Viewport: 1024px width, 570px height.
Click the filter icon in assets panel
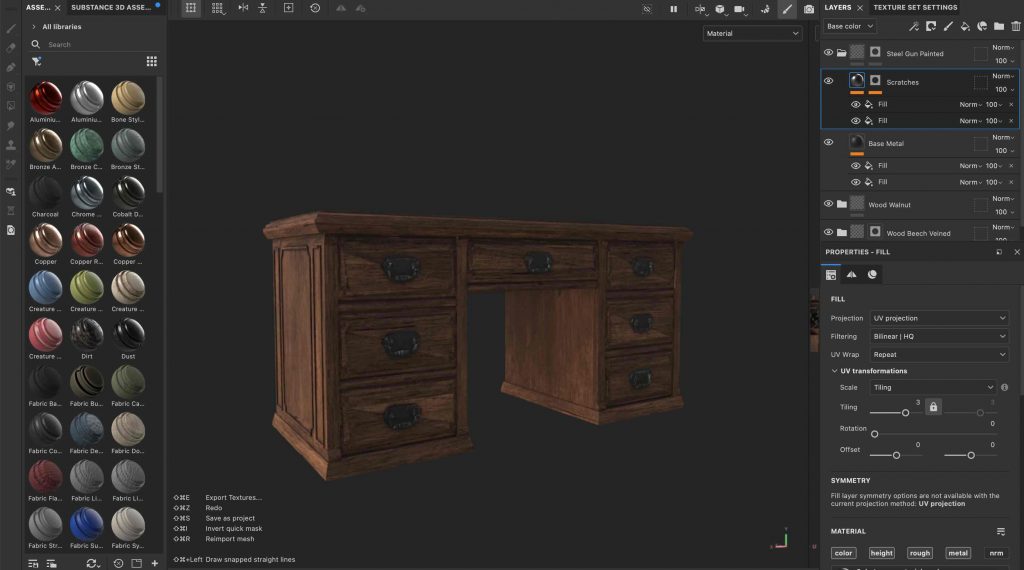(37, 61)
